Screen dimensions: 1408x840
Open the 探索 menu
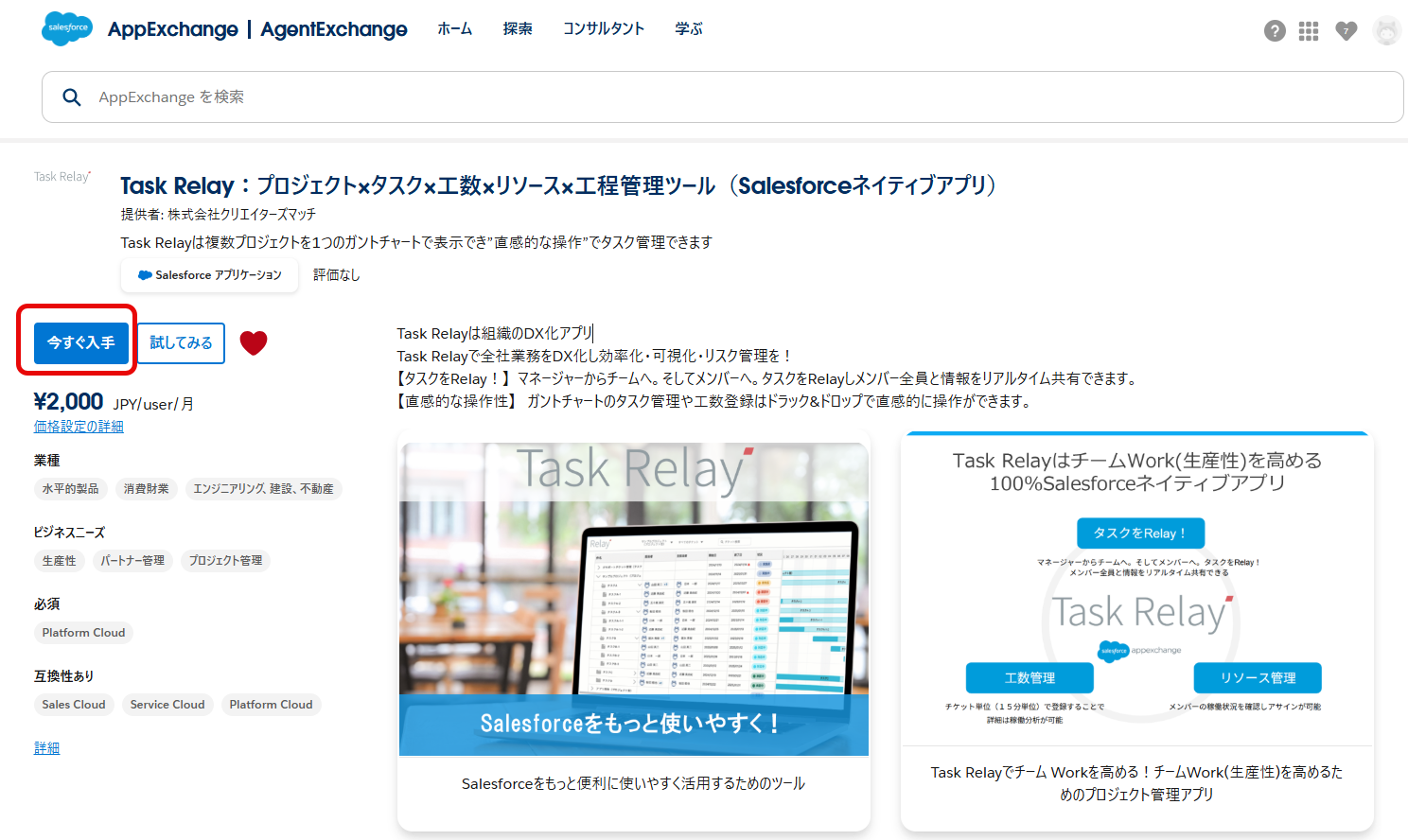click(x=518, y=29)
